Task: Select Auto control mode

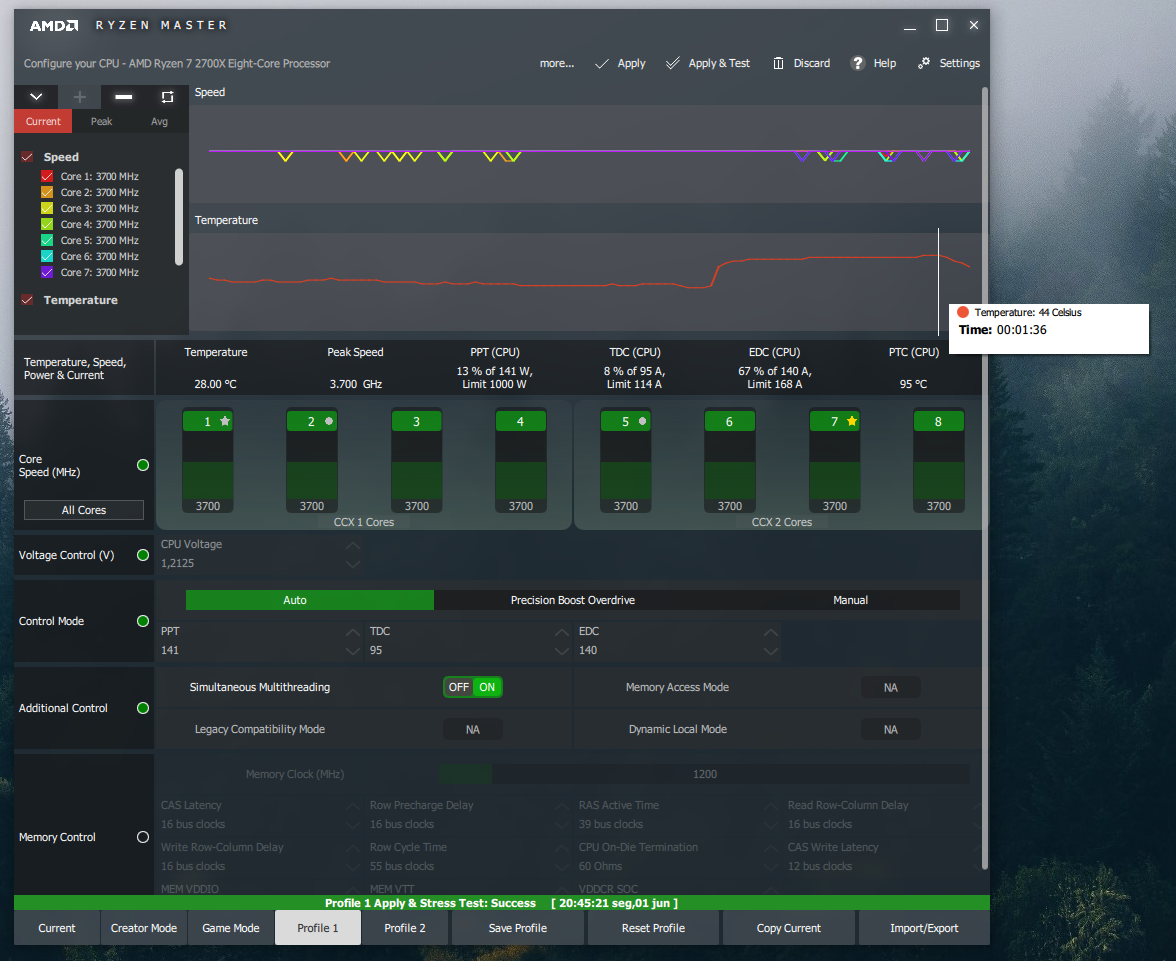Action: coord(310,600)
